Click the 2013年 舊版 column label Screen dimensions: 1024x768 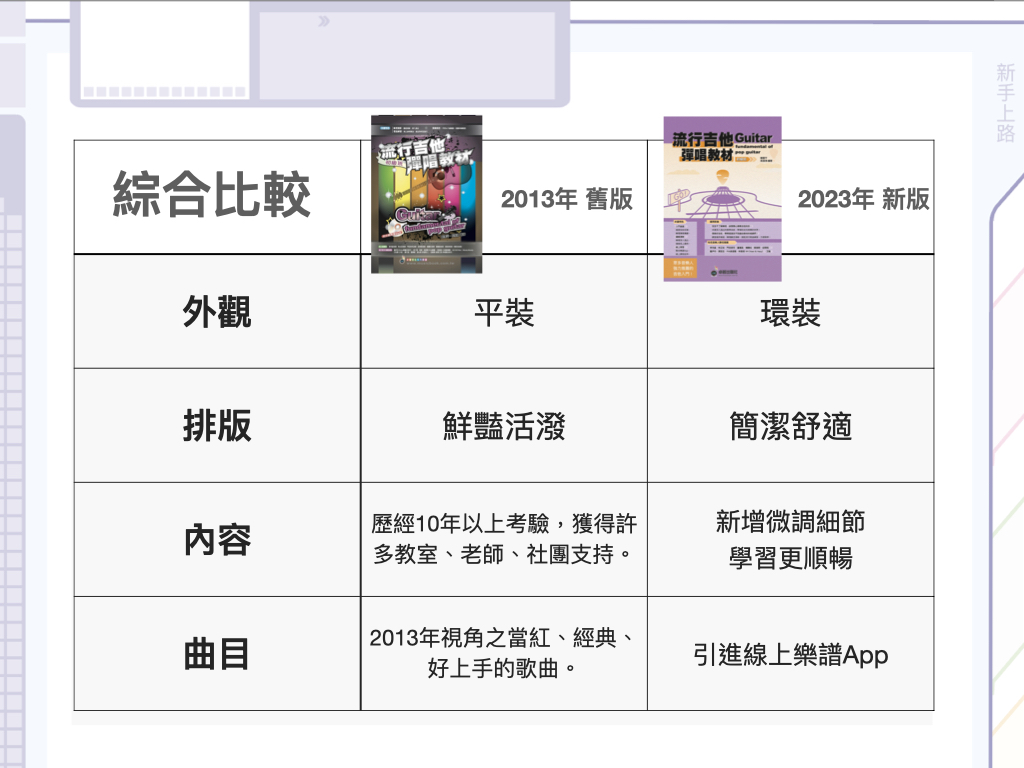coord(566,199)
